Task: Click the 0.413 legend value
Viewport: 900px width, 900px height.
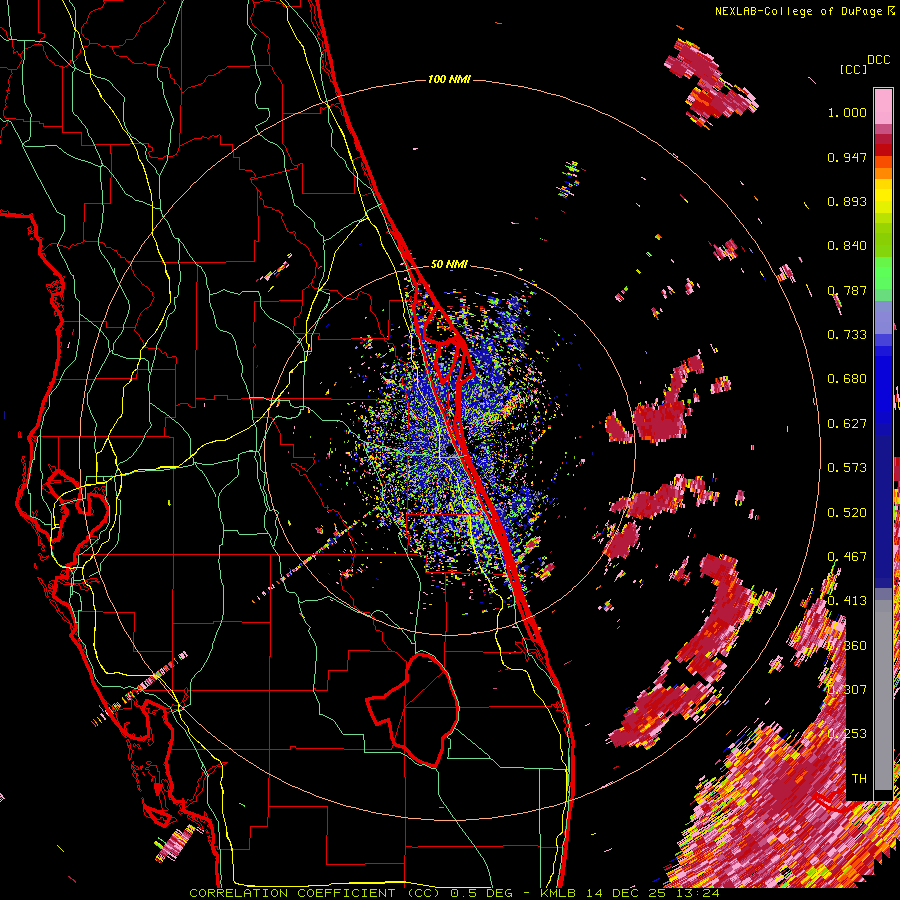Action: coord(847,601)
